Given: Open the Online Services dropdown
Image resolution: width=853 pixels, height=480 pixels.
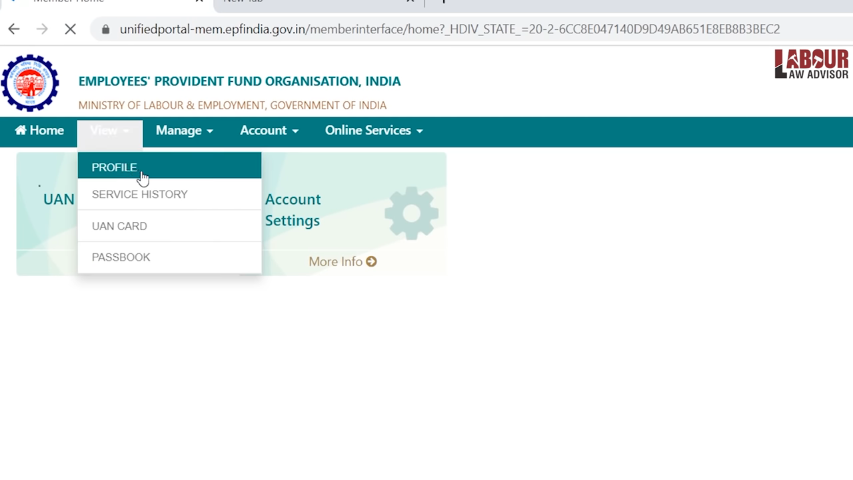Looking at the screenshot, I should click(x=374, y=131).
